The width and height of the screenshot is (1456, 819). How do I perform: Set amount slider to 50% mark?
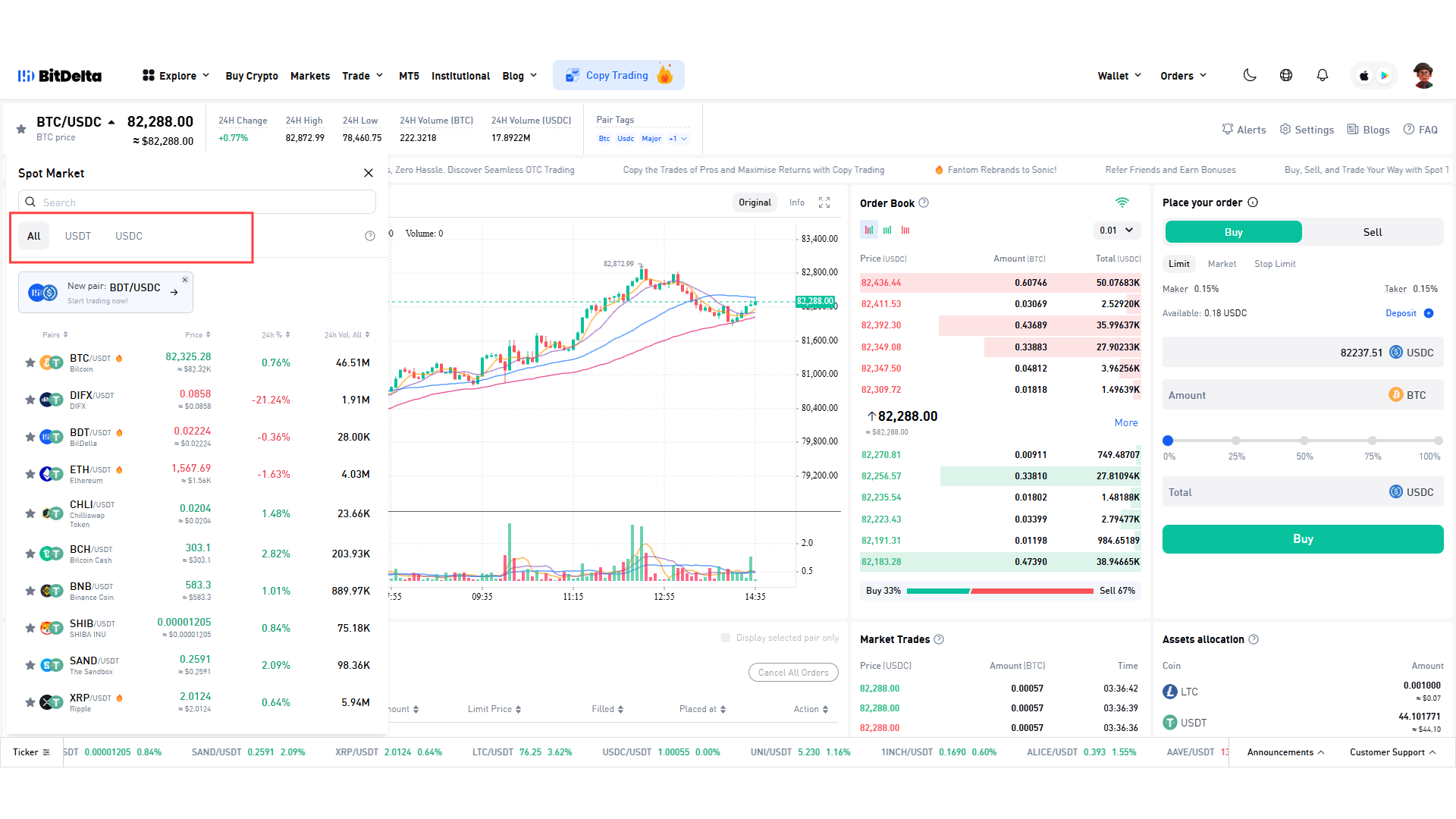point(1304,441)
